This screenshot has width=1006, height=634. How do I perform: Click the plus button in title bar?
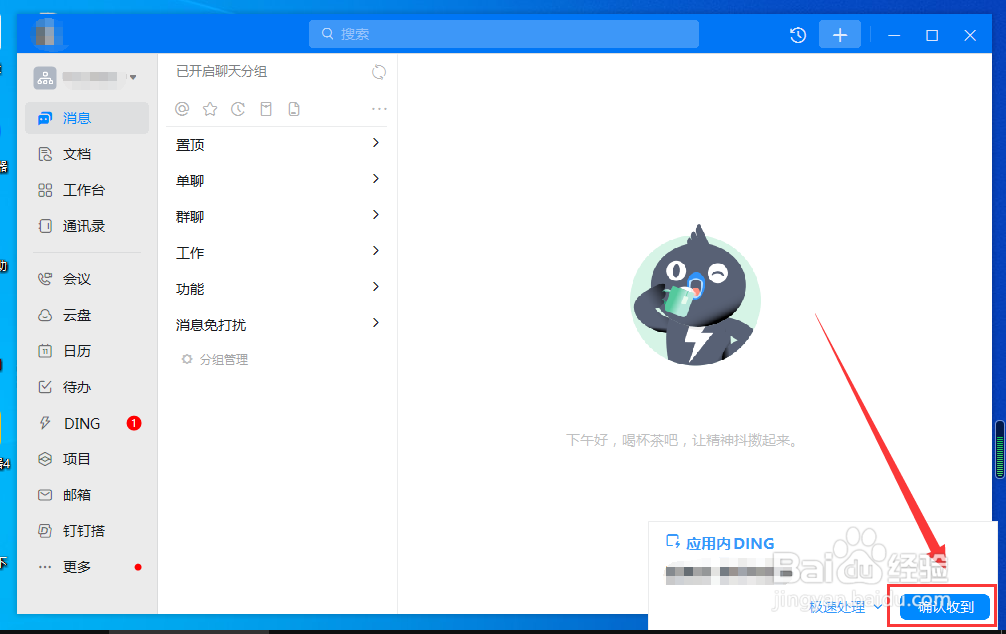[x=840, y=35]
